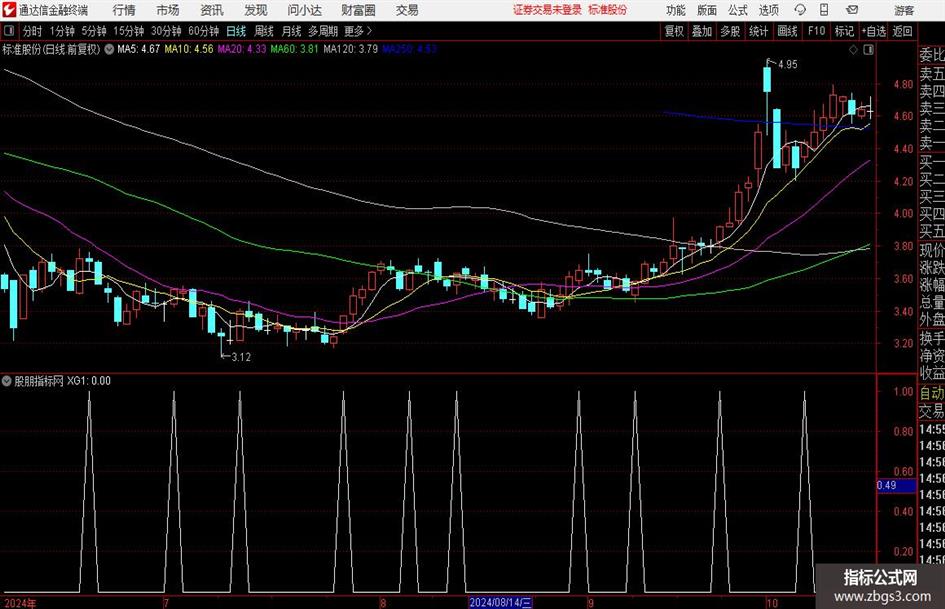
Task: Switch to 30分钟 period
Action: [166, 31]
